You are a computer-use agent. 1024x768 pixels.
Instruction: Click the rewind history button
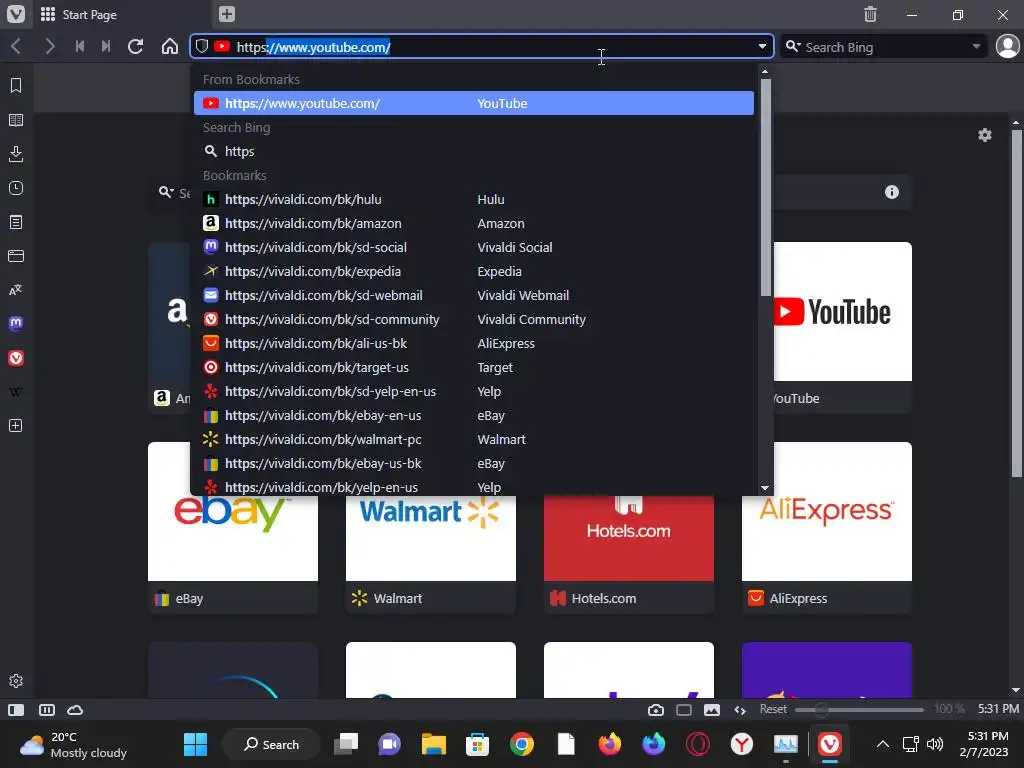(x=80, y=46)
